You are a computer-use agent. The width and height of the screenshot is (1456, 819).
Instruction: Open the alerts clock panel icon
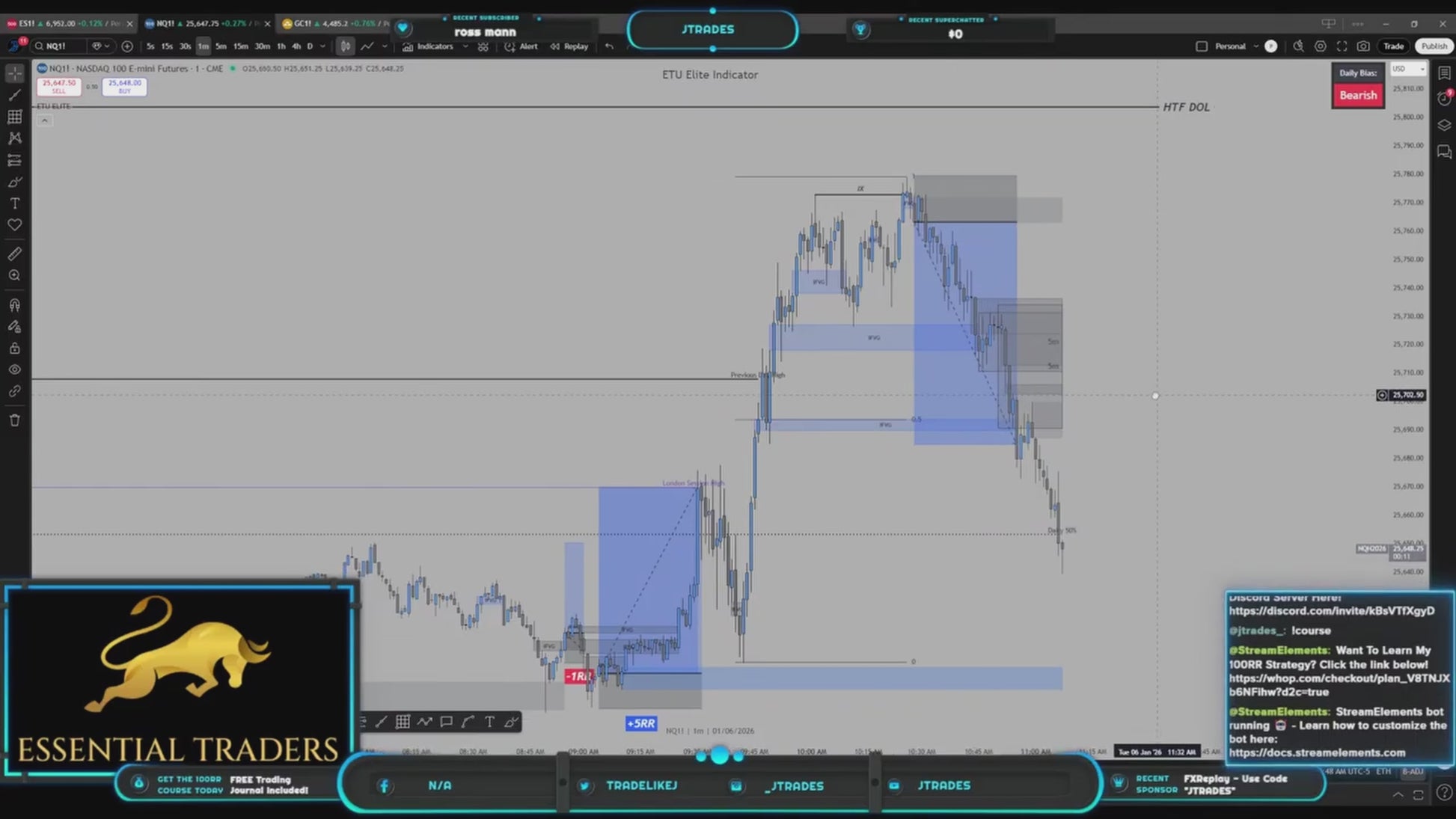pyautogui.click(x=1444, y=98)
